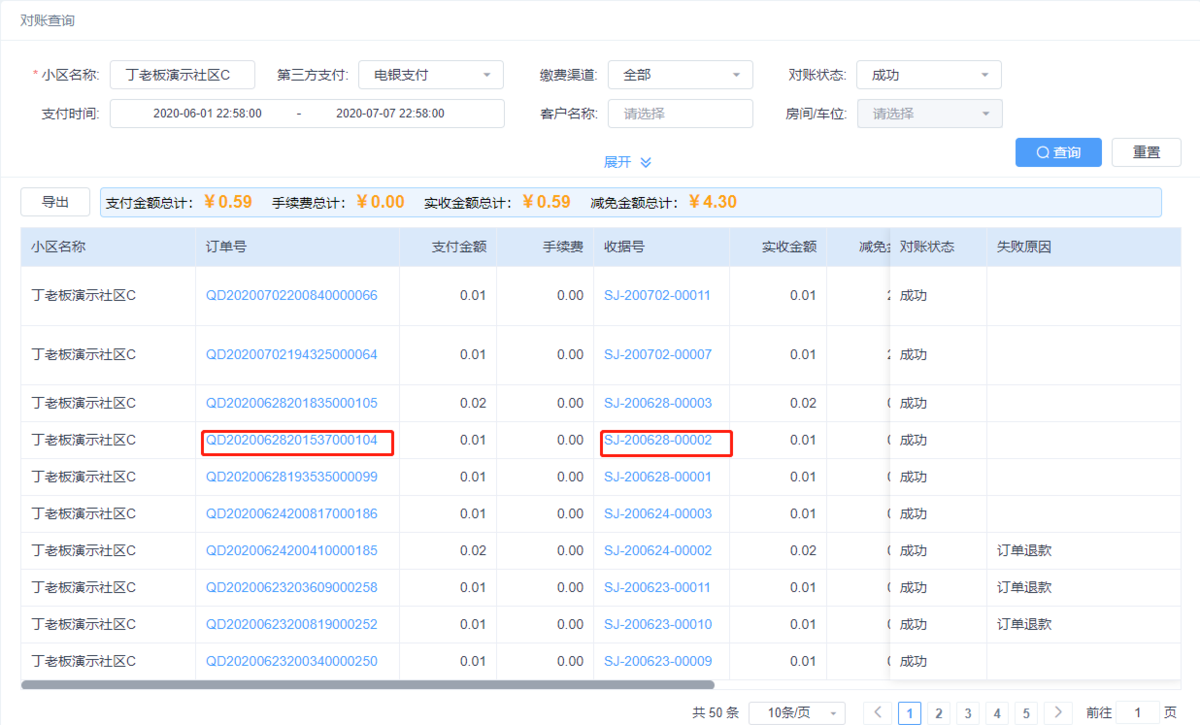Click the start time 2020-06-01 22:58:00
The image size is (1200, 725).
207,114
